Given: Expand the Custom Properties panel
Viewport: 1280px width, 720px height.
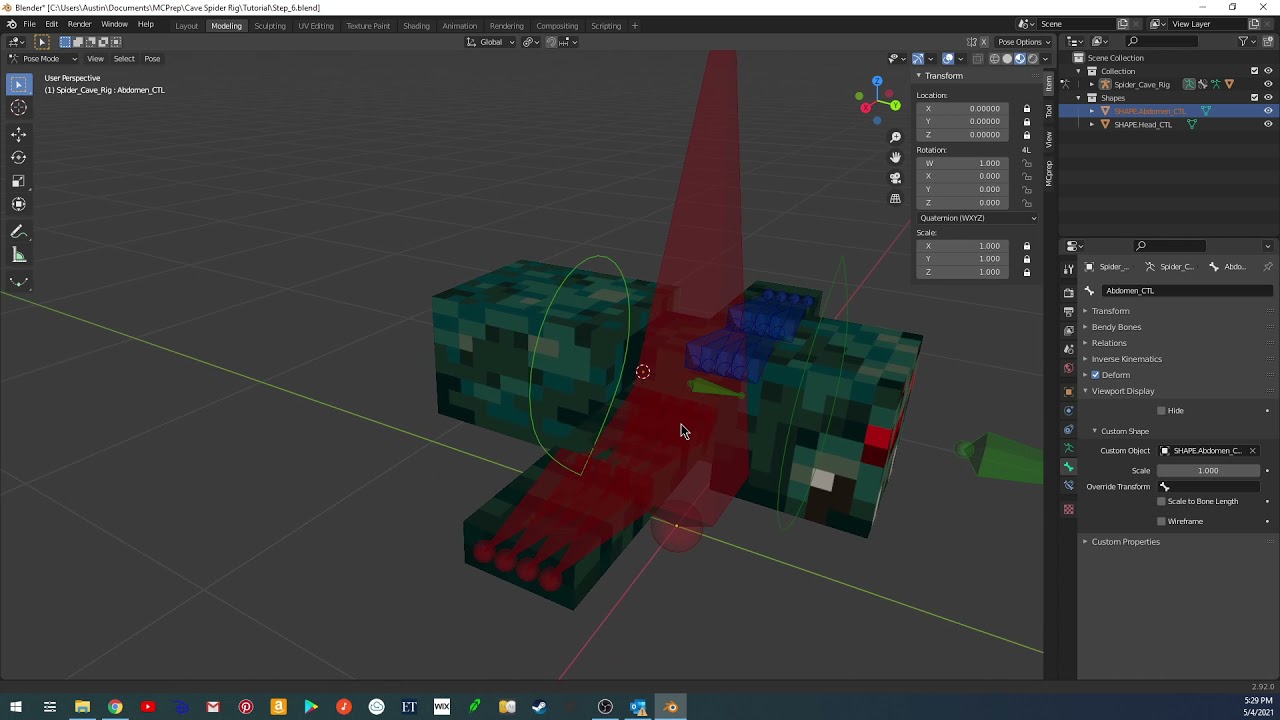Looking at the screenshot, I should 1125,542.
